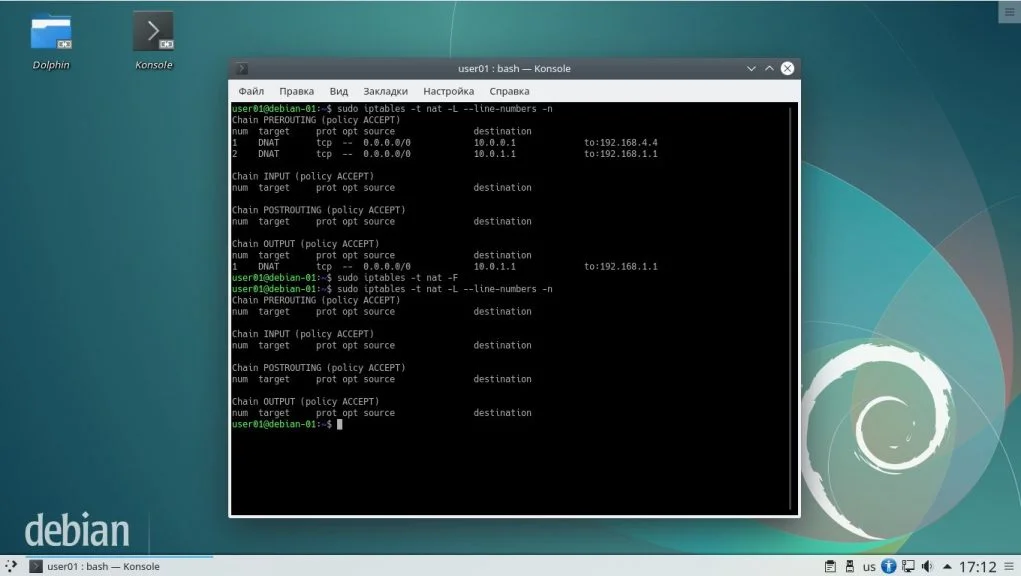Maximize the Konsole window
The image size is (1021, 576).
[x=769, y=68]
